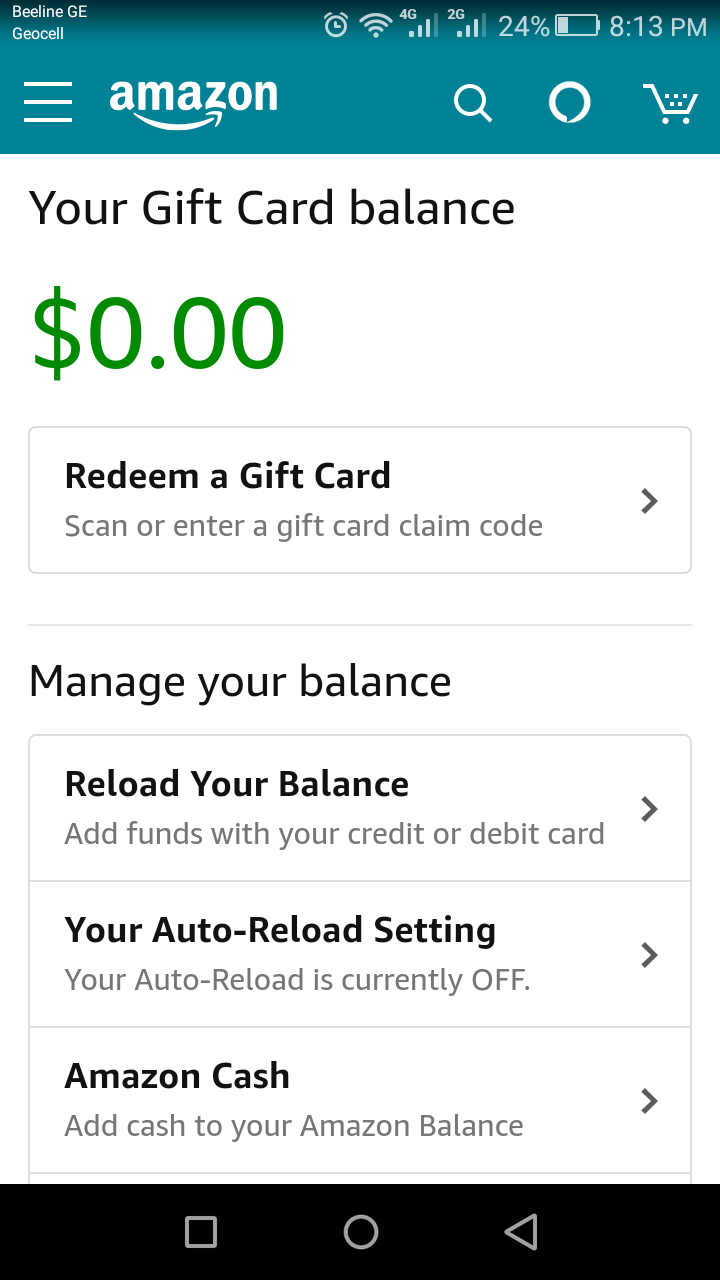This screenshot has width=720, height=1280.
Task: Tap the battery status icon
Action: click(576, 26)
